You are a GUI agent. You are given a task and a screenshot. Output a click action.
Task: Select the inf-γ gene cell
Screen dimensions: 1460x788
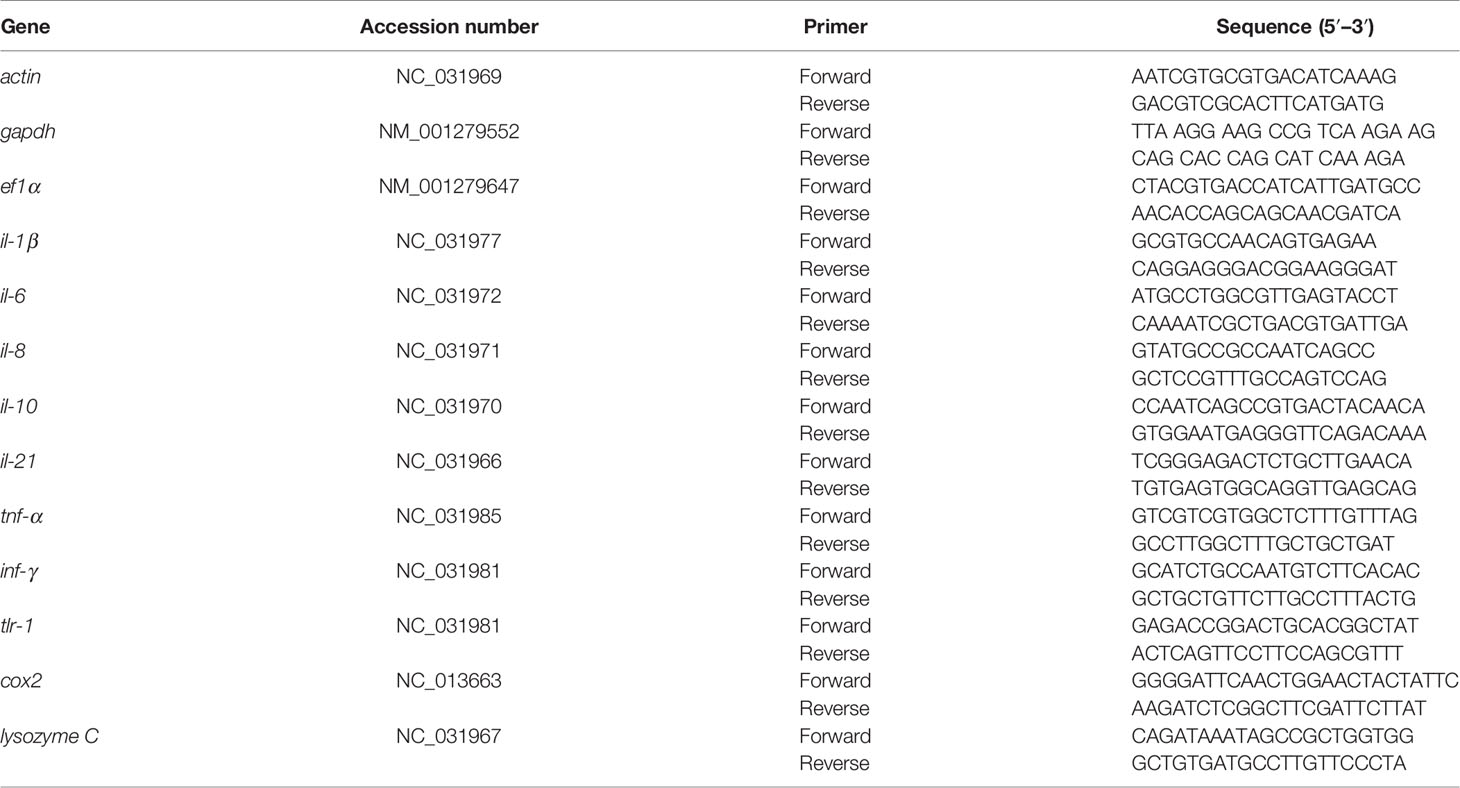(20, 572)
